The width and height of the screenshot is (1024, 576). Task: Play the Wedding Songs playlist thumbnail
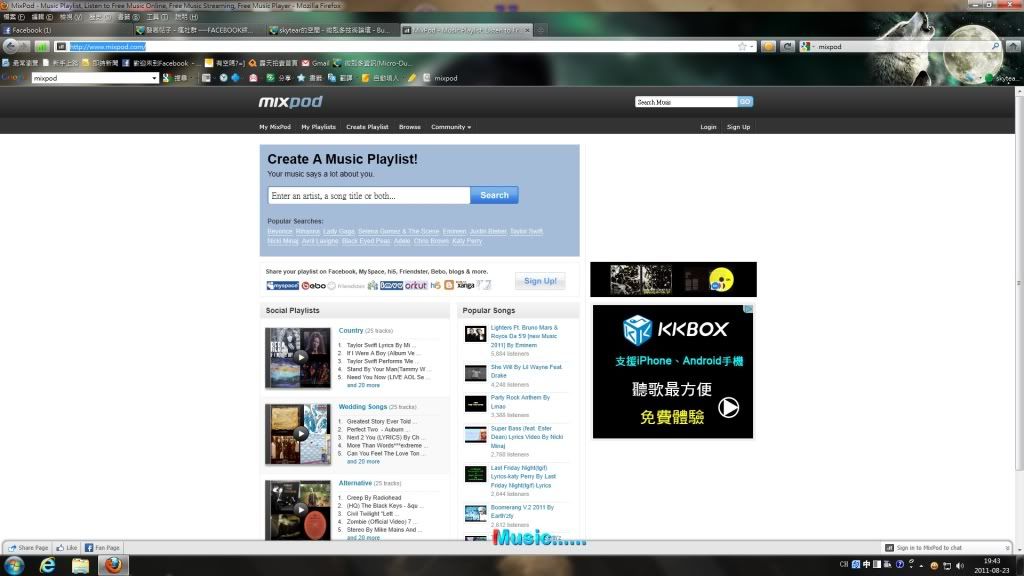coord(298,434)
